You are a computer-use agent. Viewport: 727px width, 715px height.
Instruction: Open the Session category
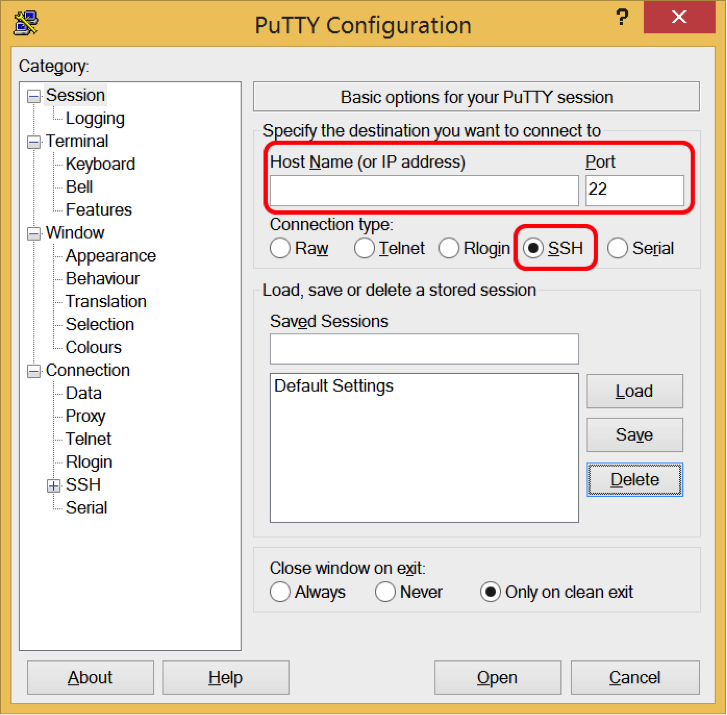76,95
